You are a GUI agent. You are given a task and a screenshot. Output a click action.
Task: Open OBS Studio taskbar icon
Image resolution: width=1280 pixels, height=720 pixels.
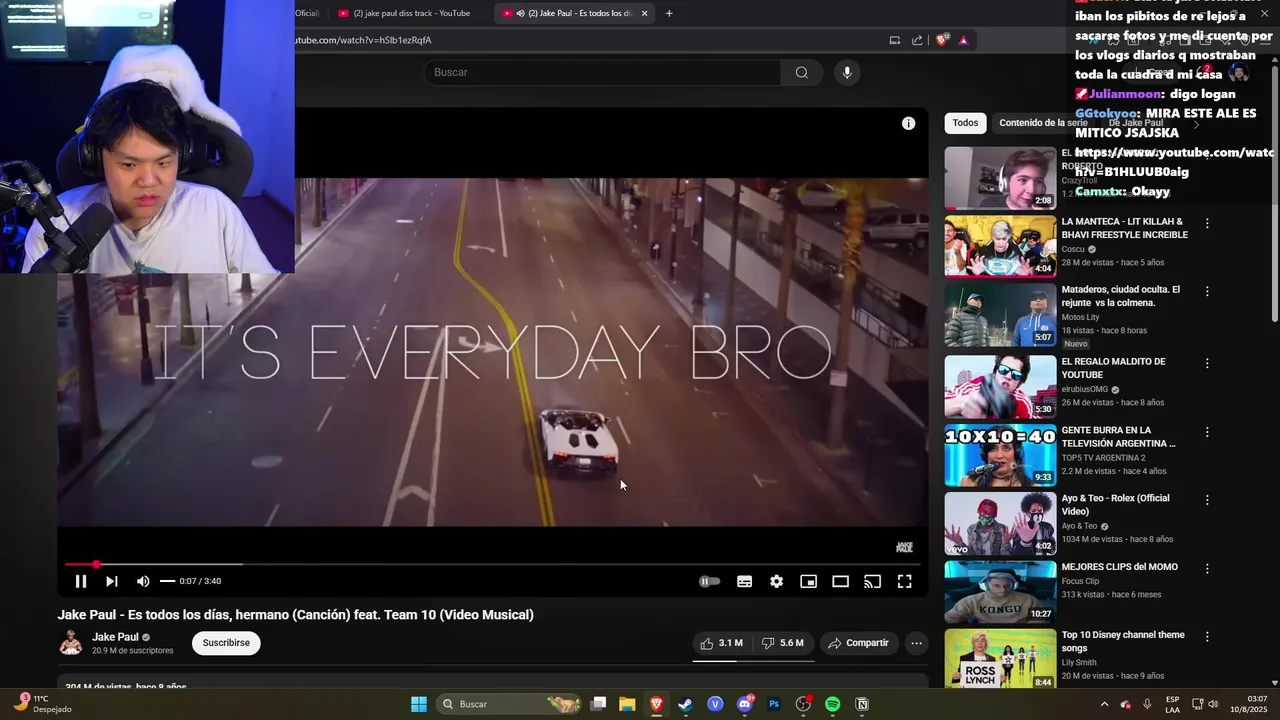[803, 704]
